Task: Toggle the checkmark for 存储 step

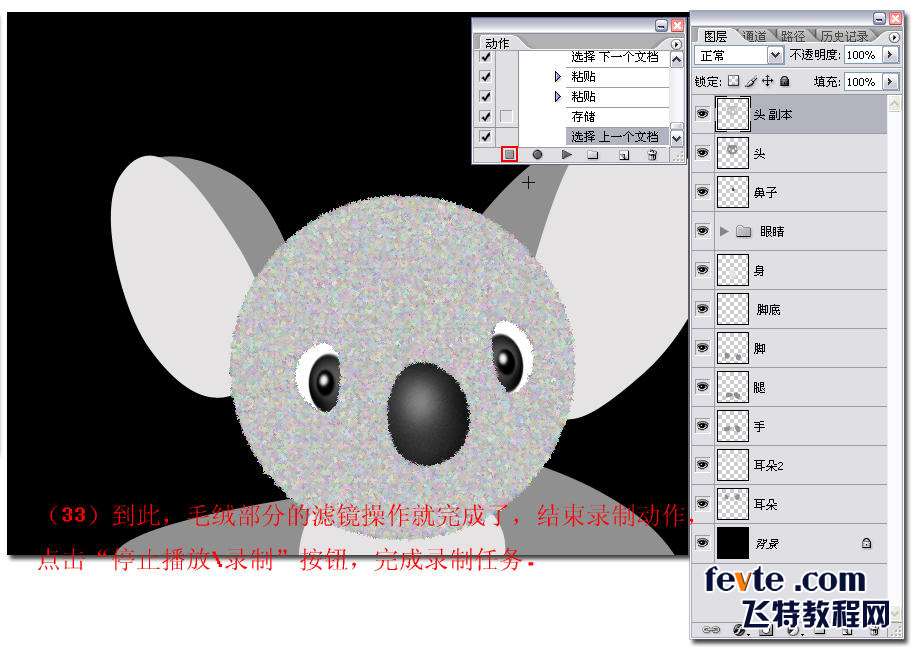Action: tap(485, 116)
